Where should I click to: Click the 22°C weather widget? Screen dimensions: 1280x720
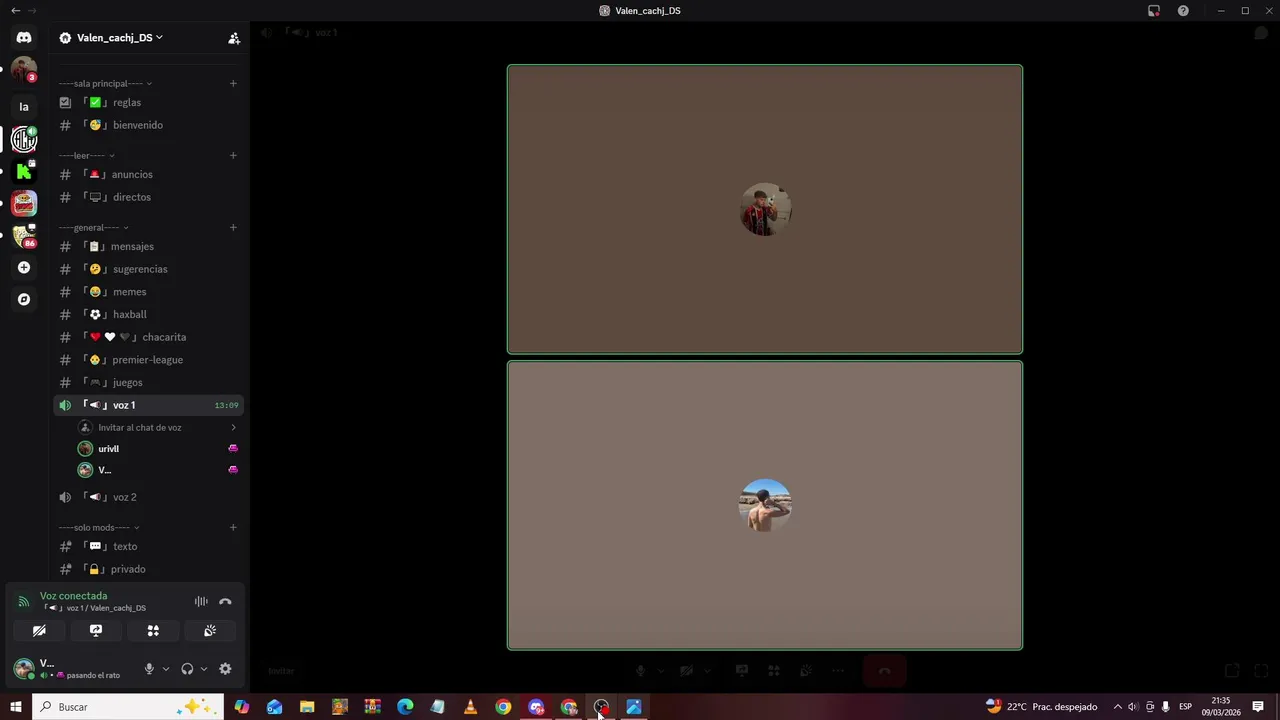coord(1041,707)
